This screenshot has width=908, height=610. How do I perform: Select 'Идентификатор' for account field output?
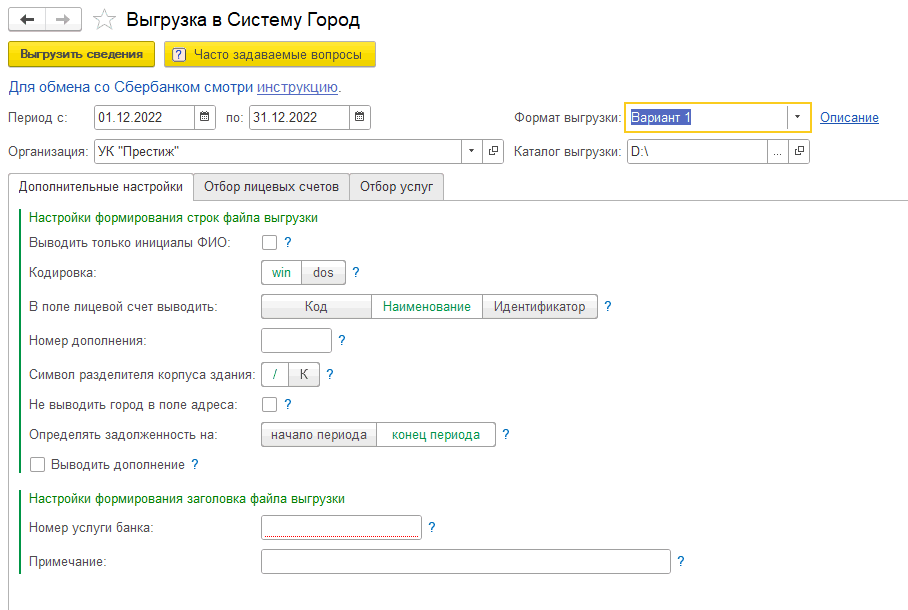[x=539, y=307]
